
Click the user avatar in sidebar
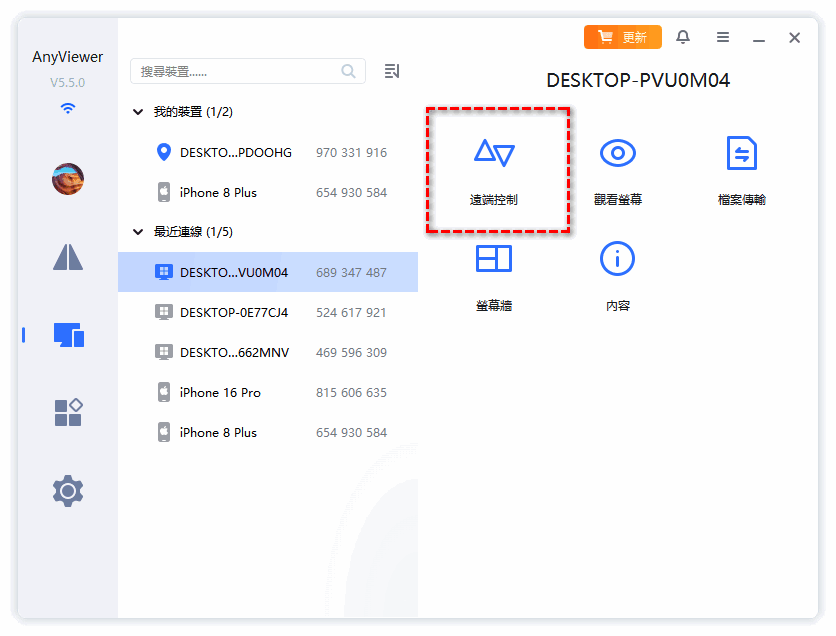68,179
